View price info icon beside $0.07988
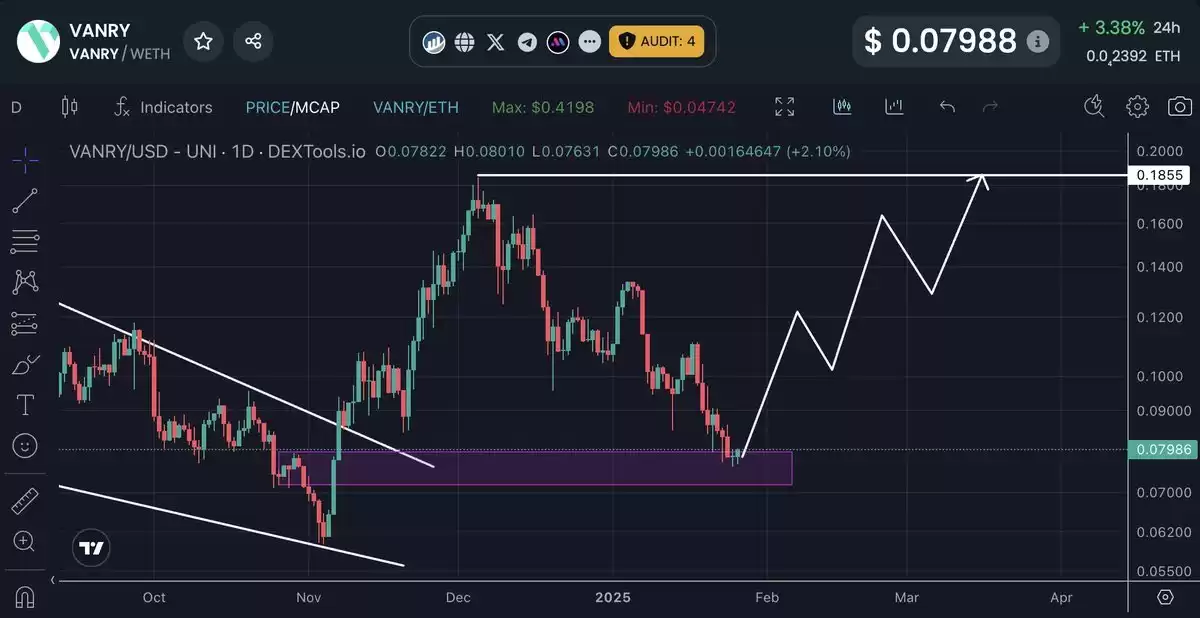The width and height of the screenshot is (1200, 618). click(x=1038, y=42)
